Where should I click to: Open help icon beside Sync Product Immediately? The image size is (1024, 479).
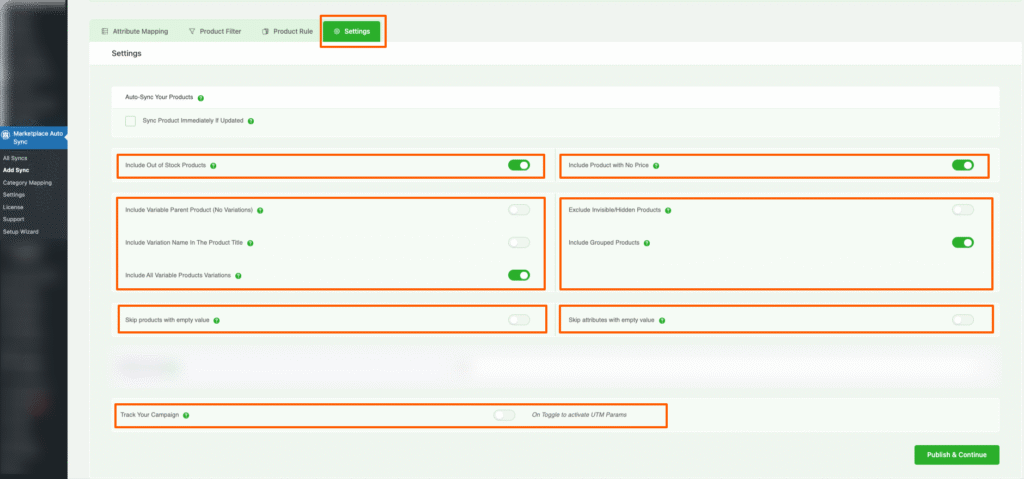(251, 121)
